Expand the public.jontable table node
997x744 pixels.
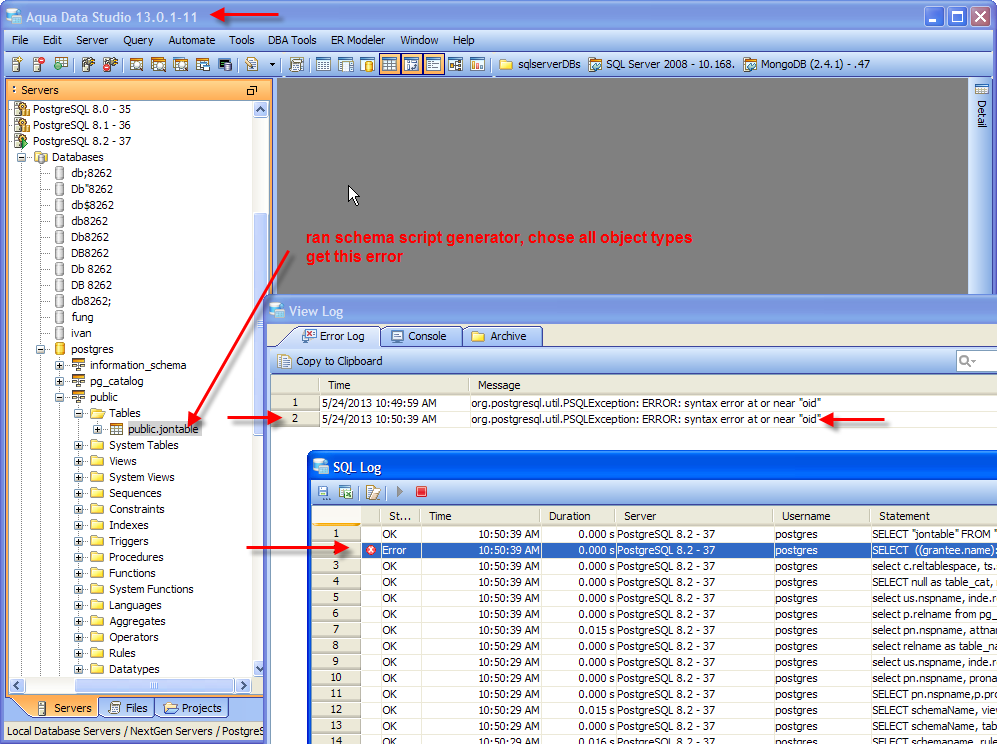[x=97, y=429]
